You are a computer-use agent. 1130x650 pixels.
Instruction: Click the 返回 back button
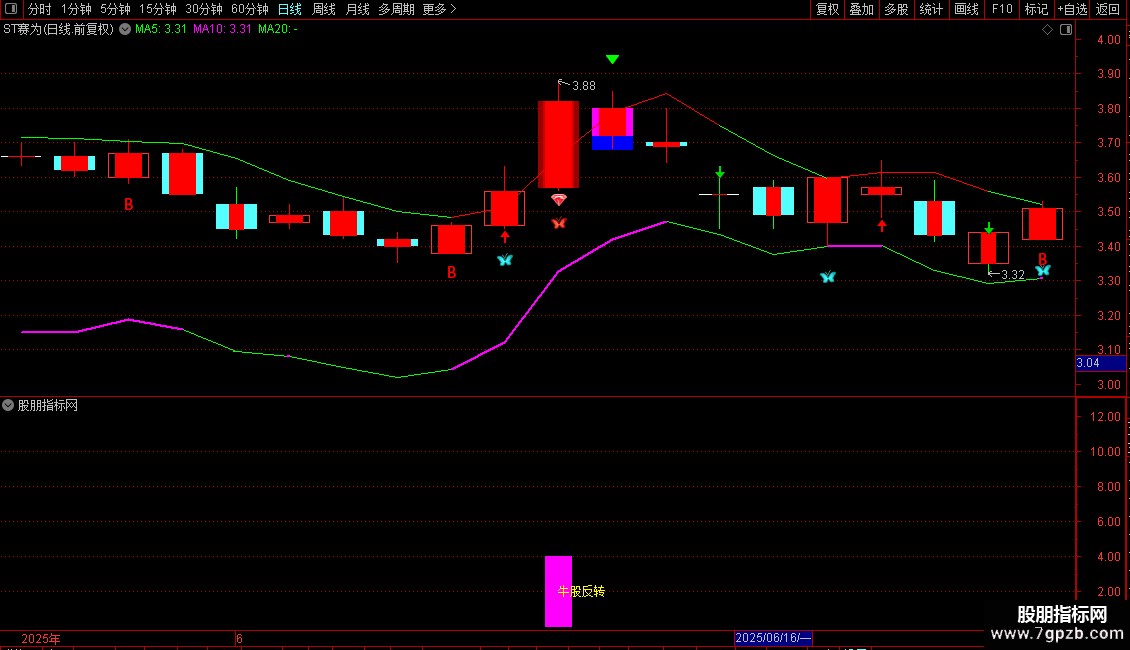pyautogui.click(x=1108, y=9)
